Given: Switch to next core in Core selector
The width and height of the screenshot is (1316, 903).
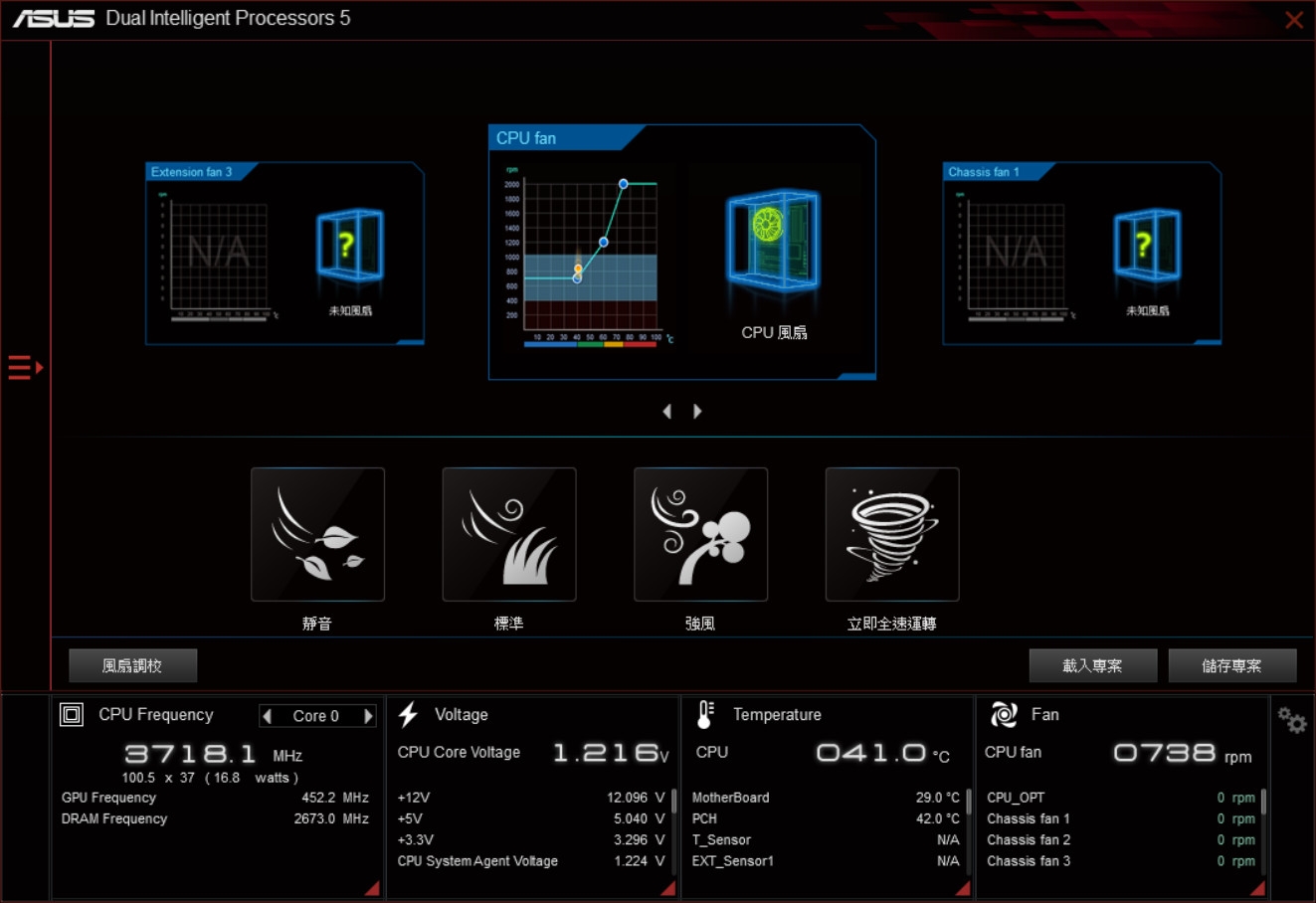Looking at the screenshot, I should (x=368, y=716).
